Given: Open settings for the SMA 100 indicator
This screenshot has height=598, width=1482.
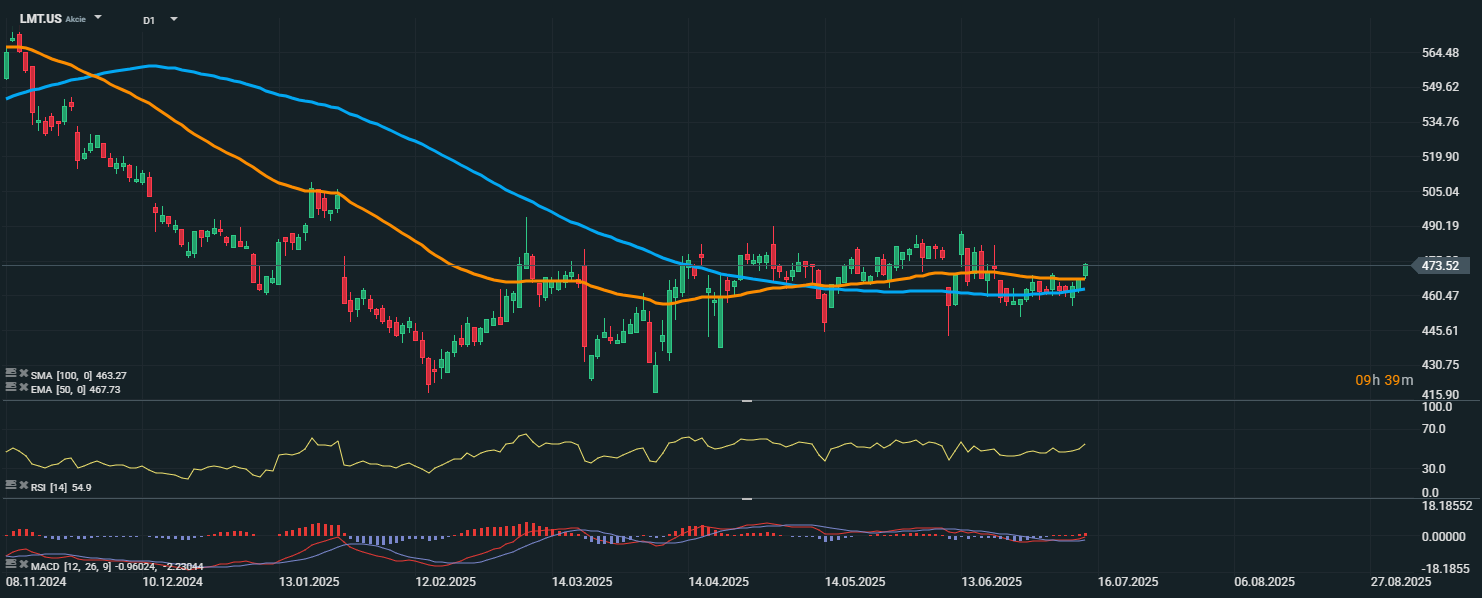Looking at the screenshot, I should [11, 373].
